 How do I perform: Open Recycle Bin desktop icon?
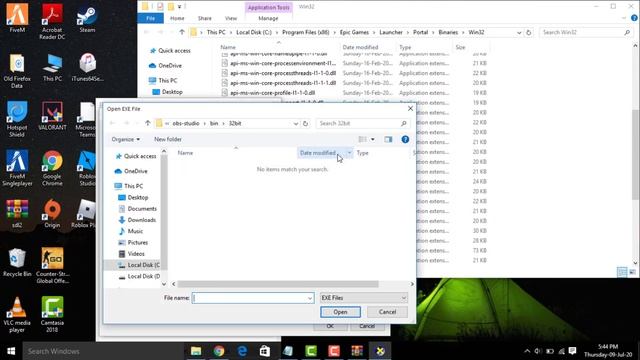point(17,262)
